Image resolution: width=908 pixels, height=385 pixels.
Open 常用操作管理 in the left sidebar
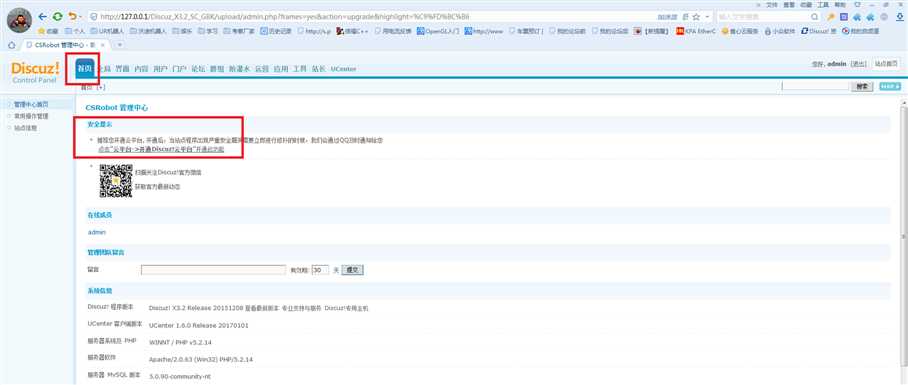point(31,116)
